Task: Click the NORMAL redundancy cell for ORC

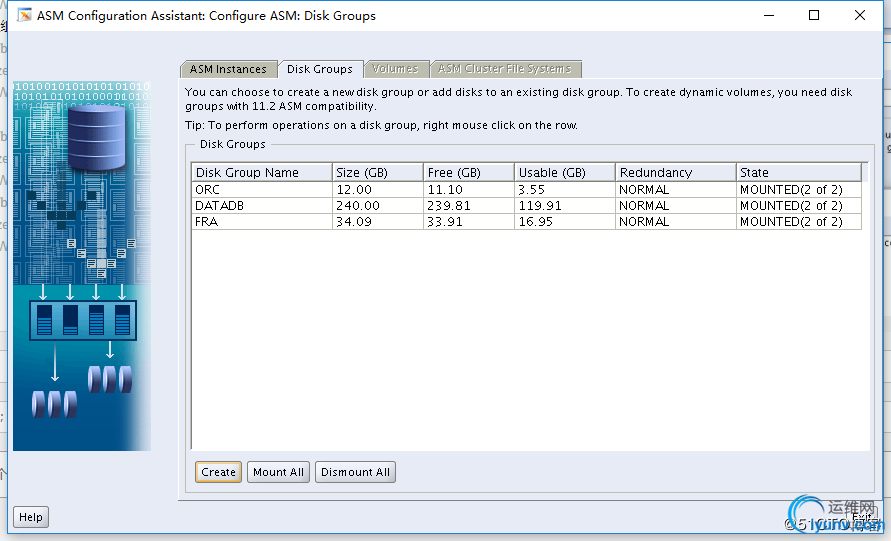Action: tap(676, 189)
